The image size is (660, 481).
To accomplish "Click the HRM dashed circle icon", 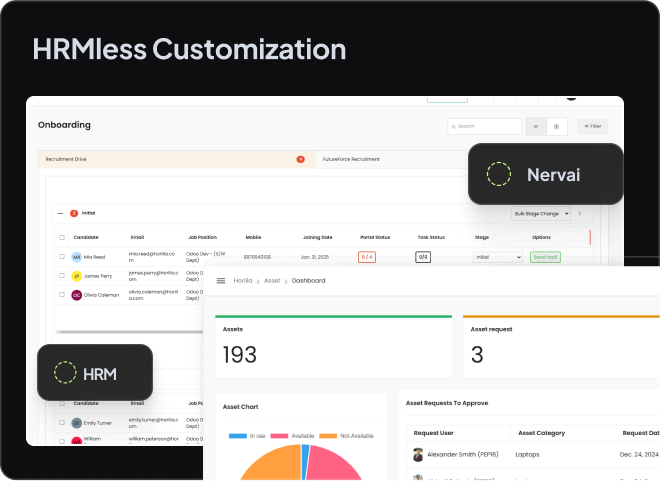I will (65, 374).
